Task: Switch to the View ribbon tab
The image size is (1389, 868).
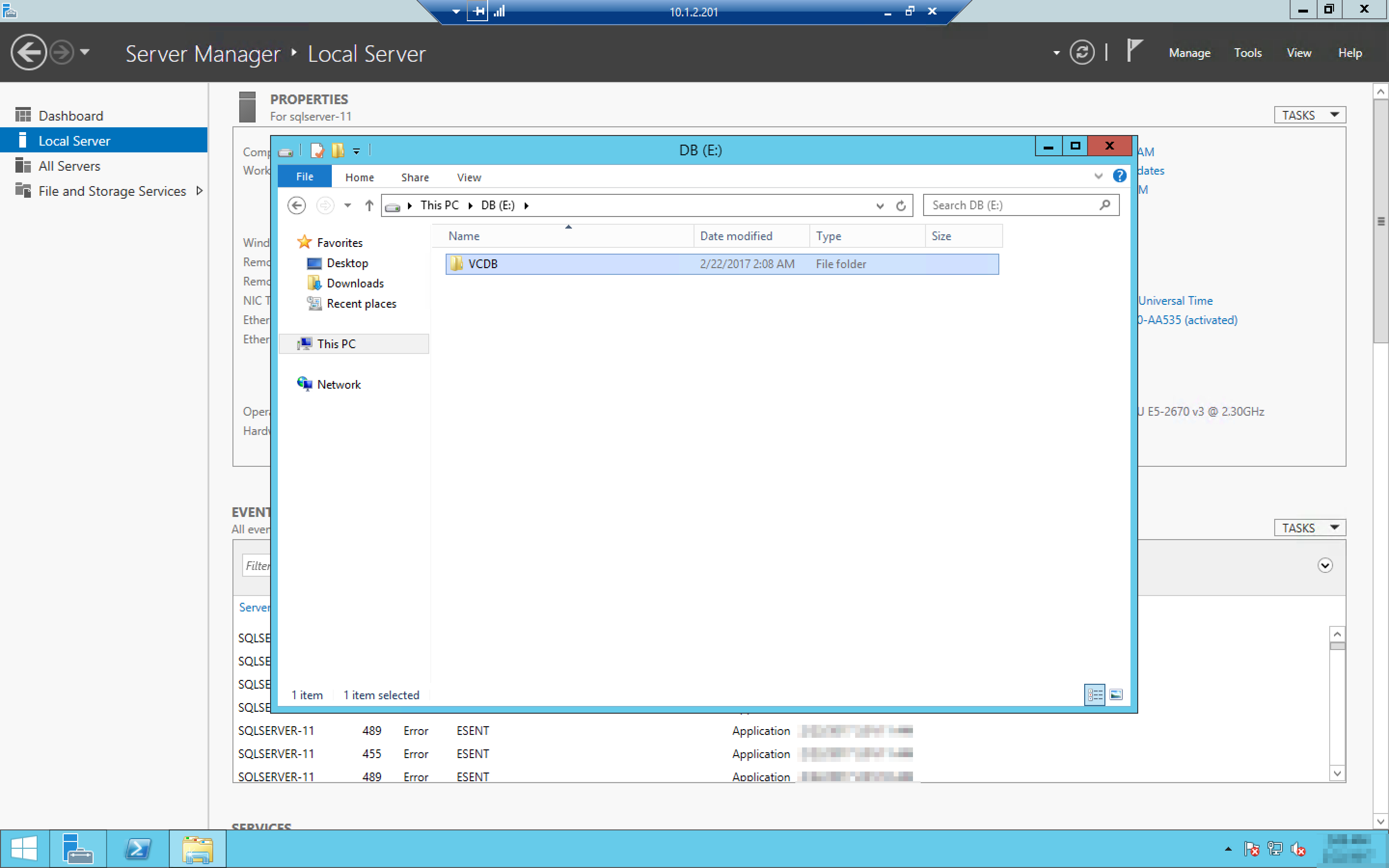Action: 468,177
